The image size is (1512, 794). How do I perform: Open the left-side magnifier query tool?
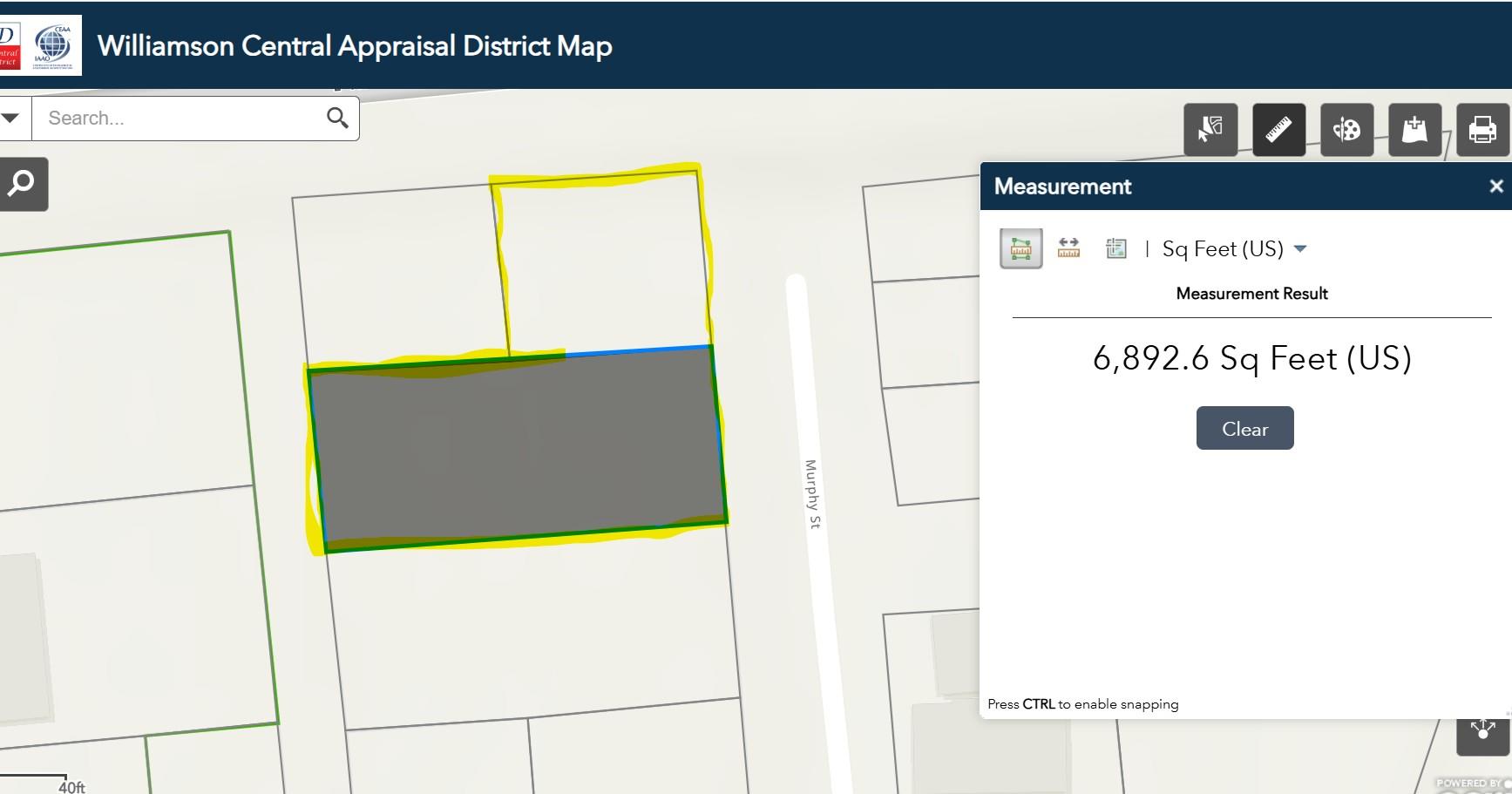[x=21, y=184]
